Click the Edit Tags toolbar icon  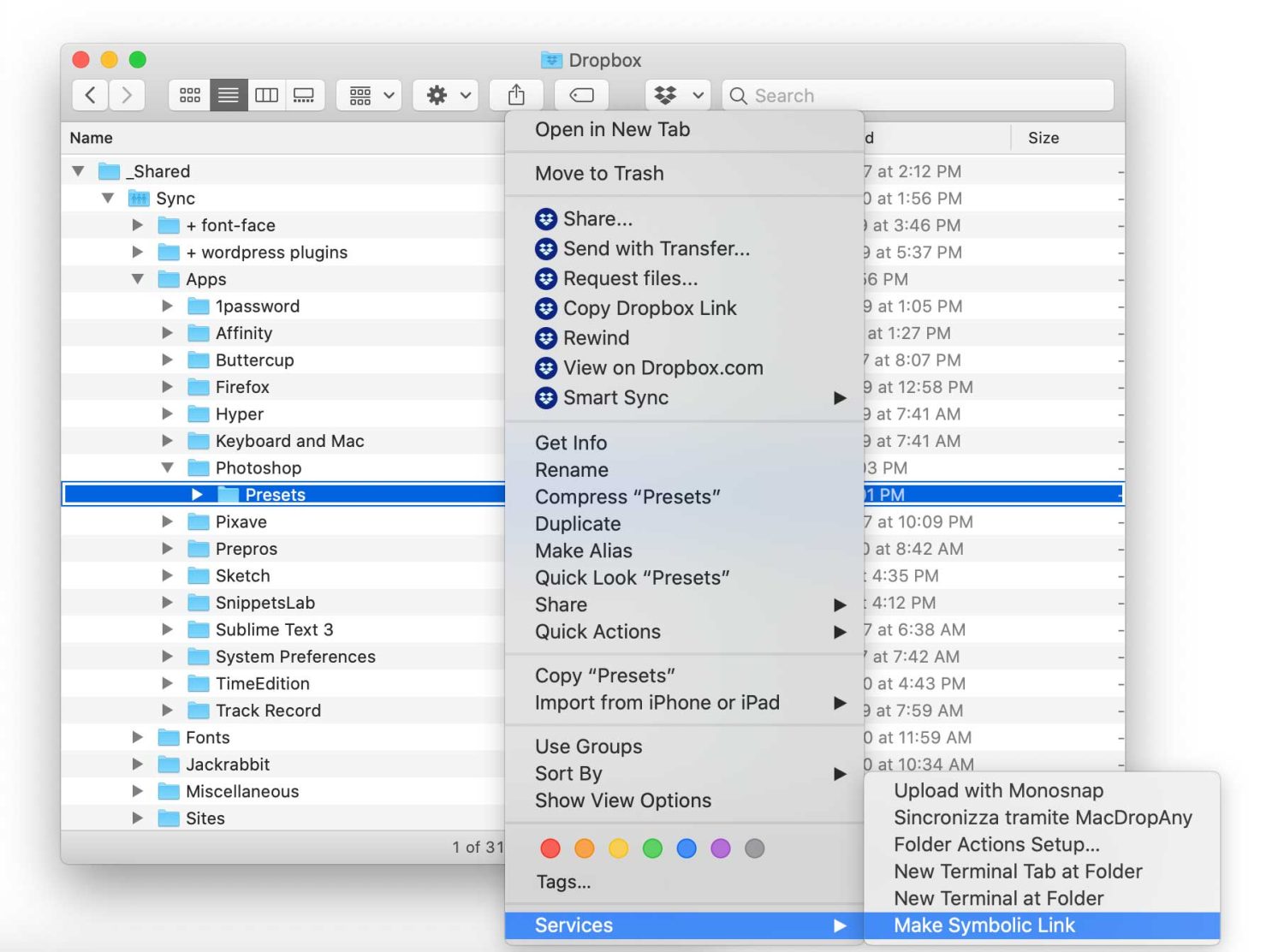pyautogui.click(x=581, y=94)
